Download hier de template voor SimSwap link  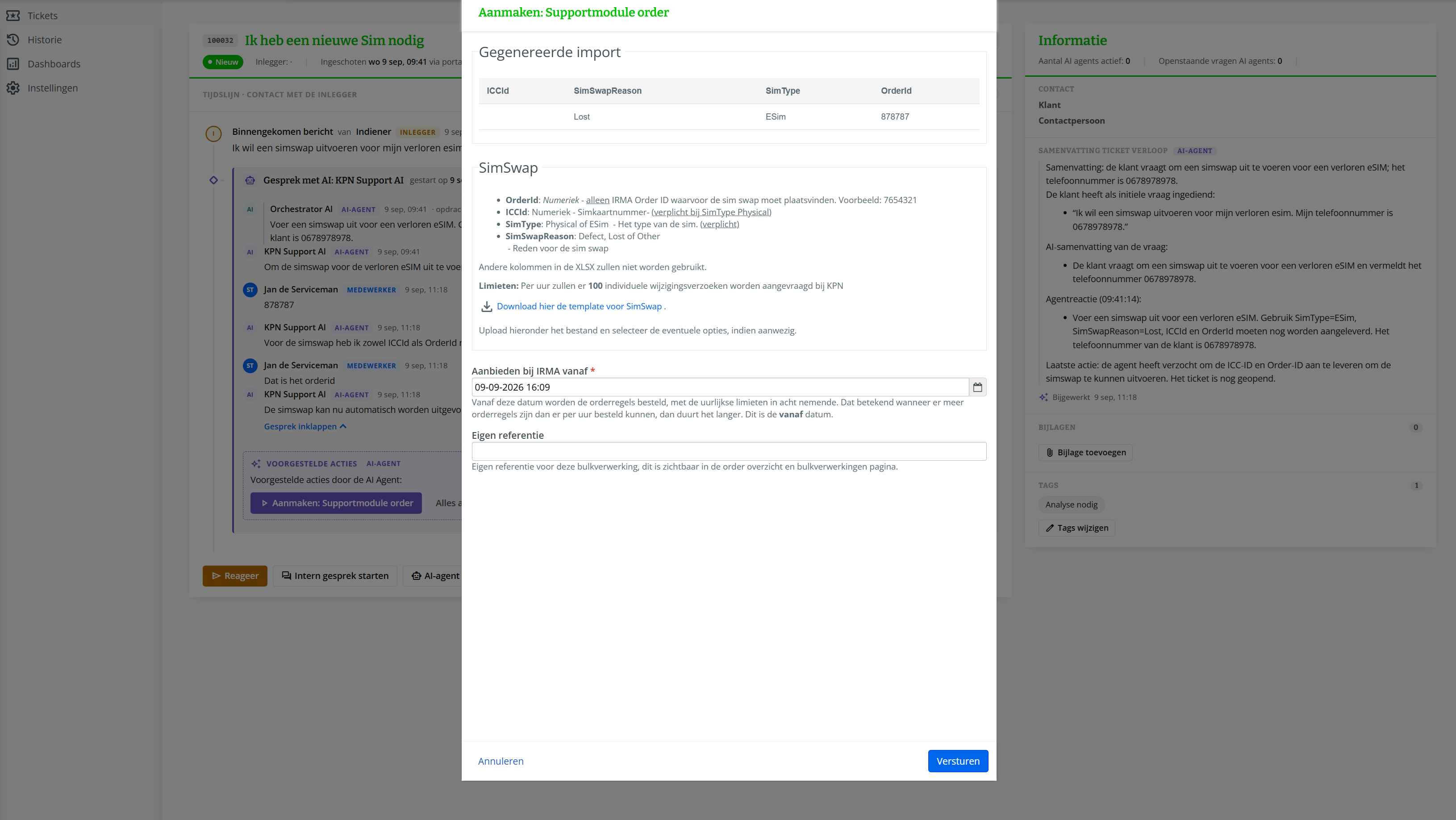pyautogui.click(x=579, y=306)
